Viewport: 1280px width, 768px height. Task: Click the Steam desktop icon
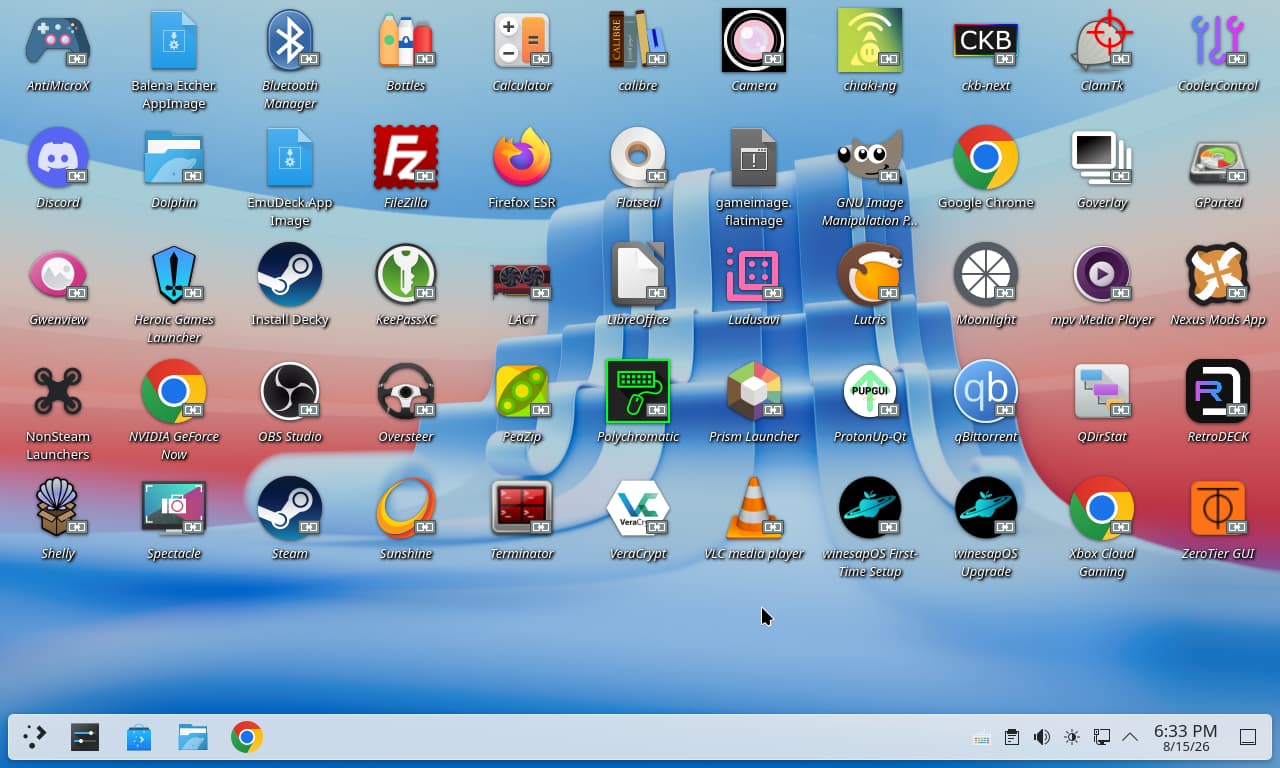click(290, 509)
